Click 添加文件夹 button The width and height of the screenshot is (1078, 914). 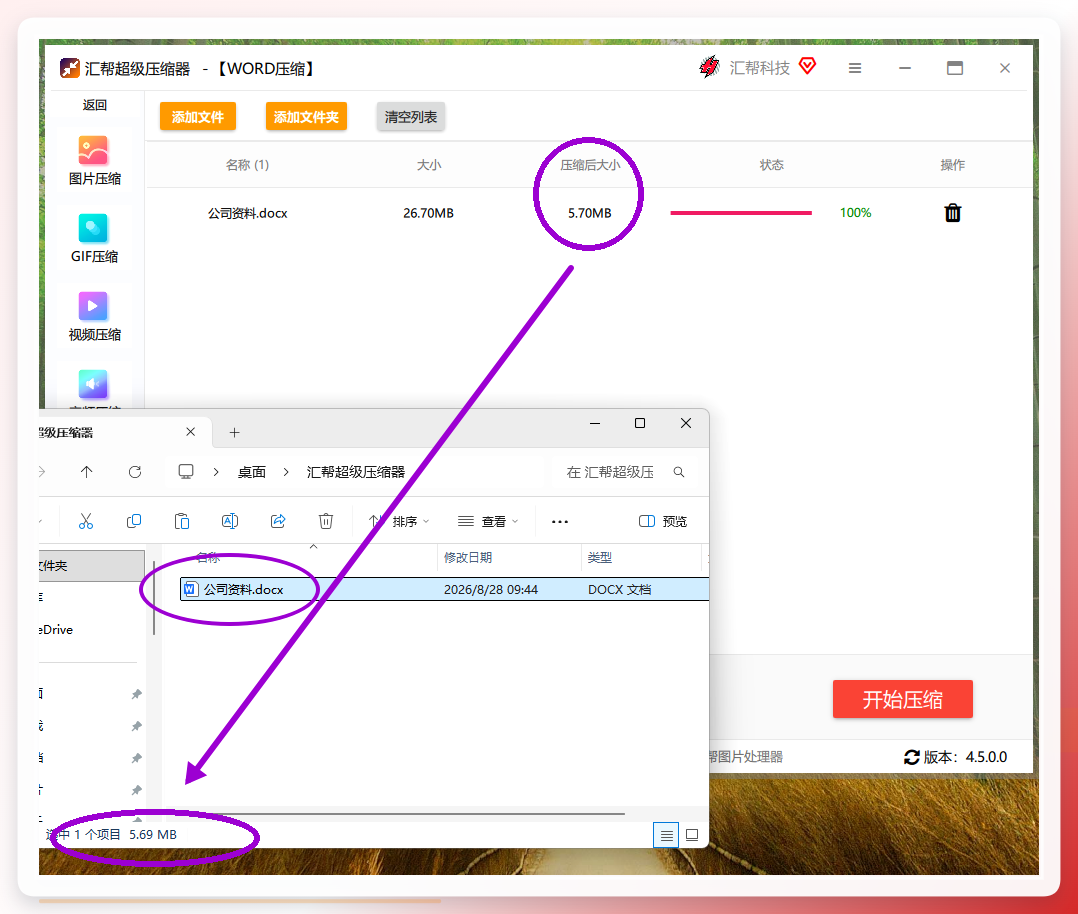point(307,117)
